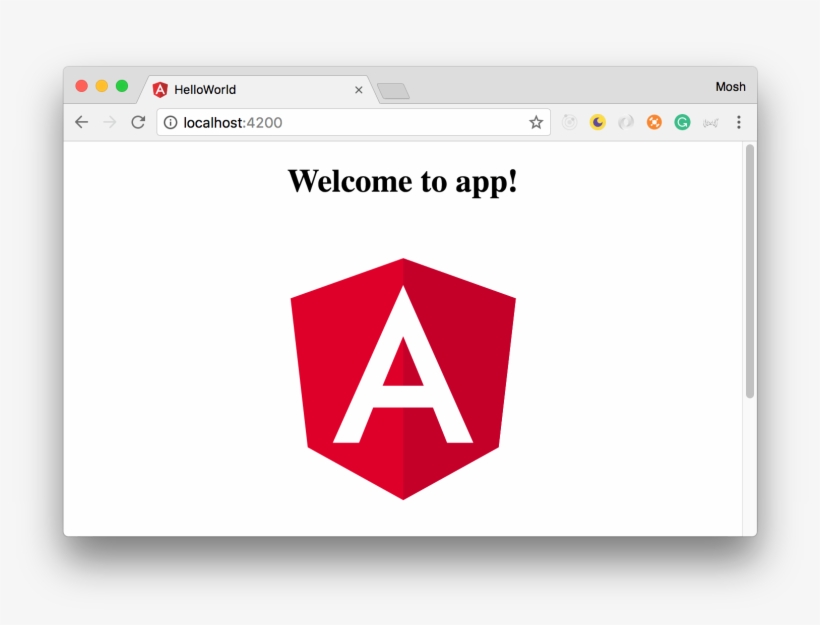Viewport: 820px width, 625px height.
Task: Close the HelloWorld tab
Action: (x=359, y=90)
